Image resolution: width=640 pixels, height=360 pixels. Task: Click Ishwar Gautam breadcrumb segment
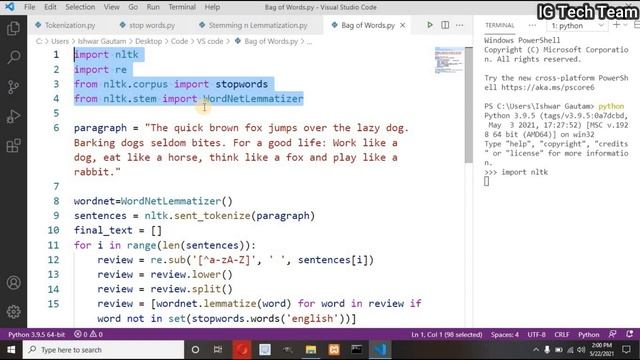pyautogui.click(x=102, y=41)
